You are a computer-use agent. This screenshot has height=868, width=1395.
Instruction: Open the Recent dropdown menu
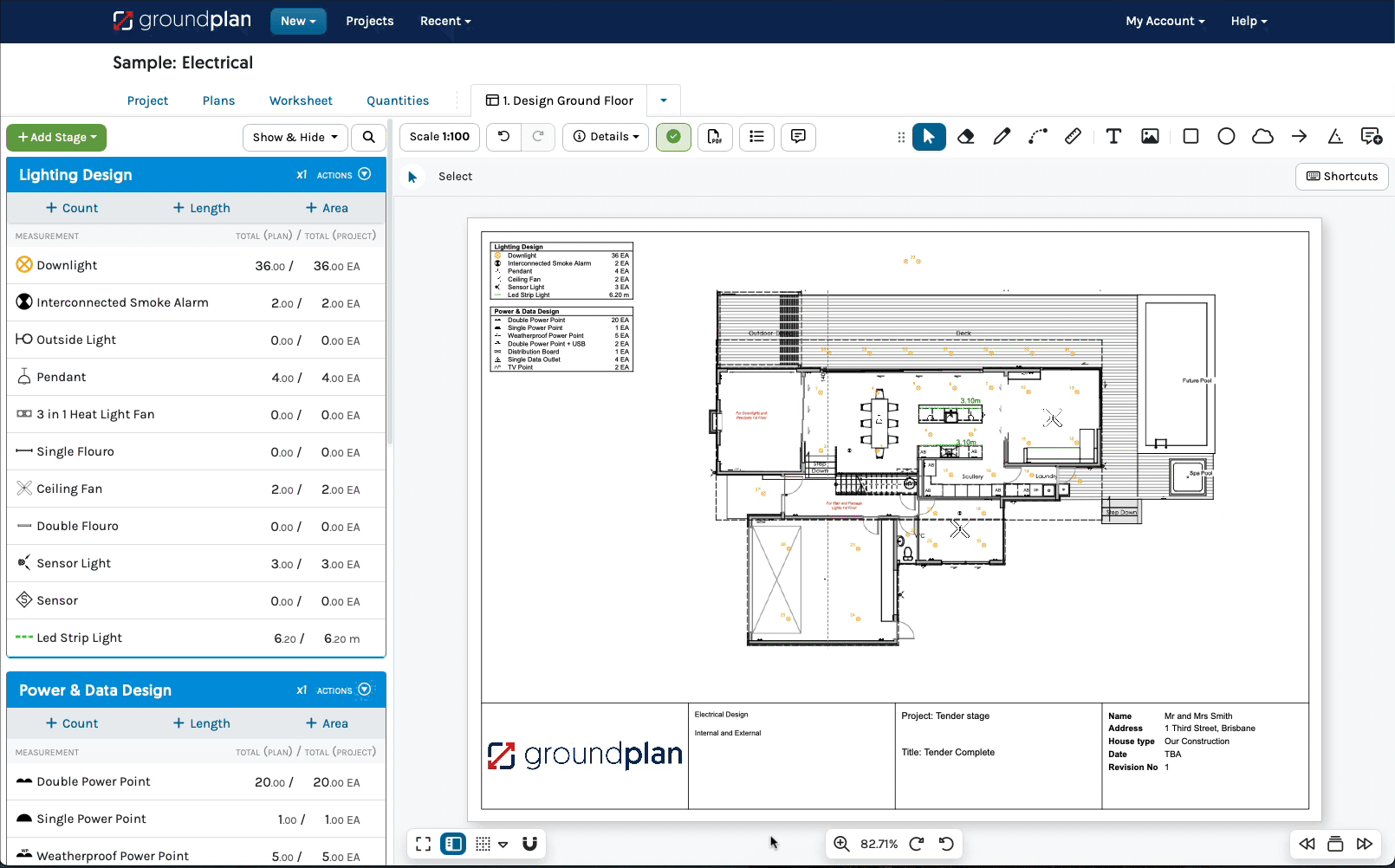[445, 21]
